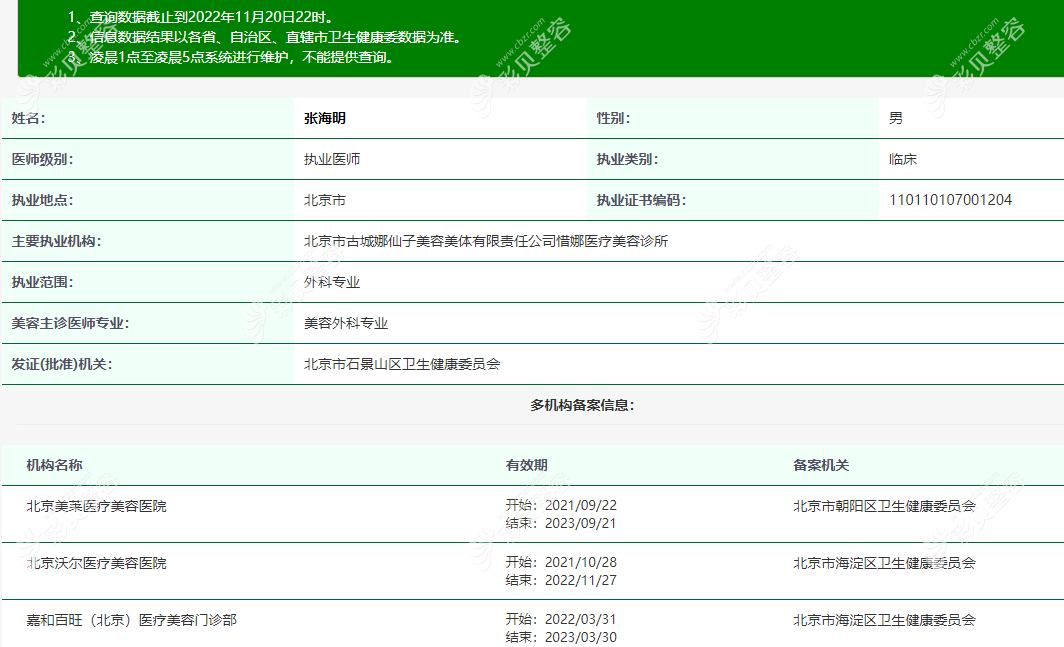Click the gender value 男

tap(895, 118)
